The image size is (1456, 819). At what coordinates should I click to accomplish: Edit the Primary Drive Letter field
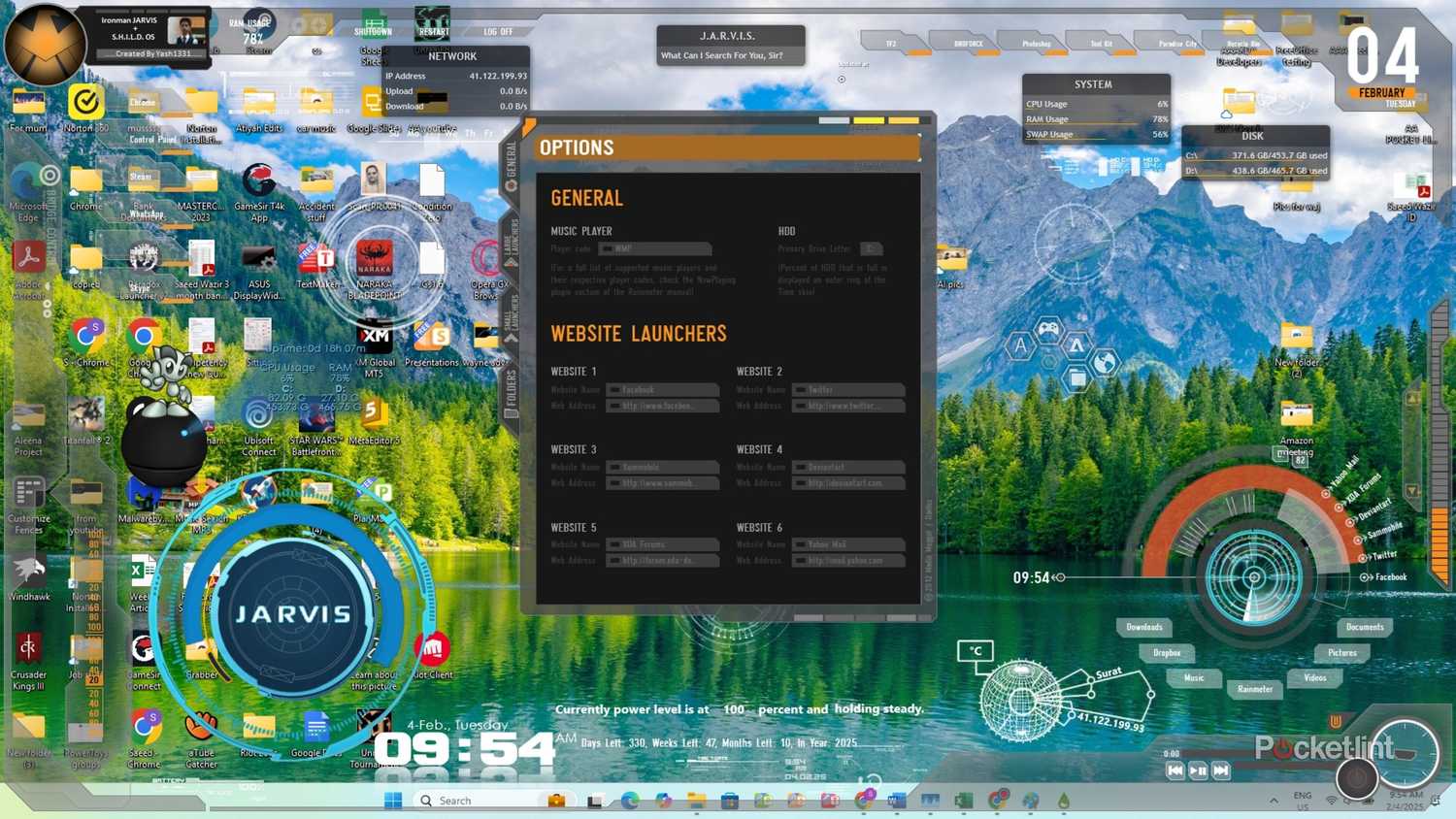click(871, 249)
